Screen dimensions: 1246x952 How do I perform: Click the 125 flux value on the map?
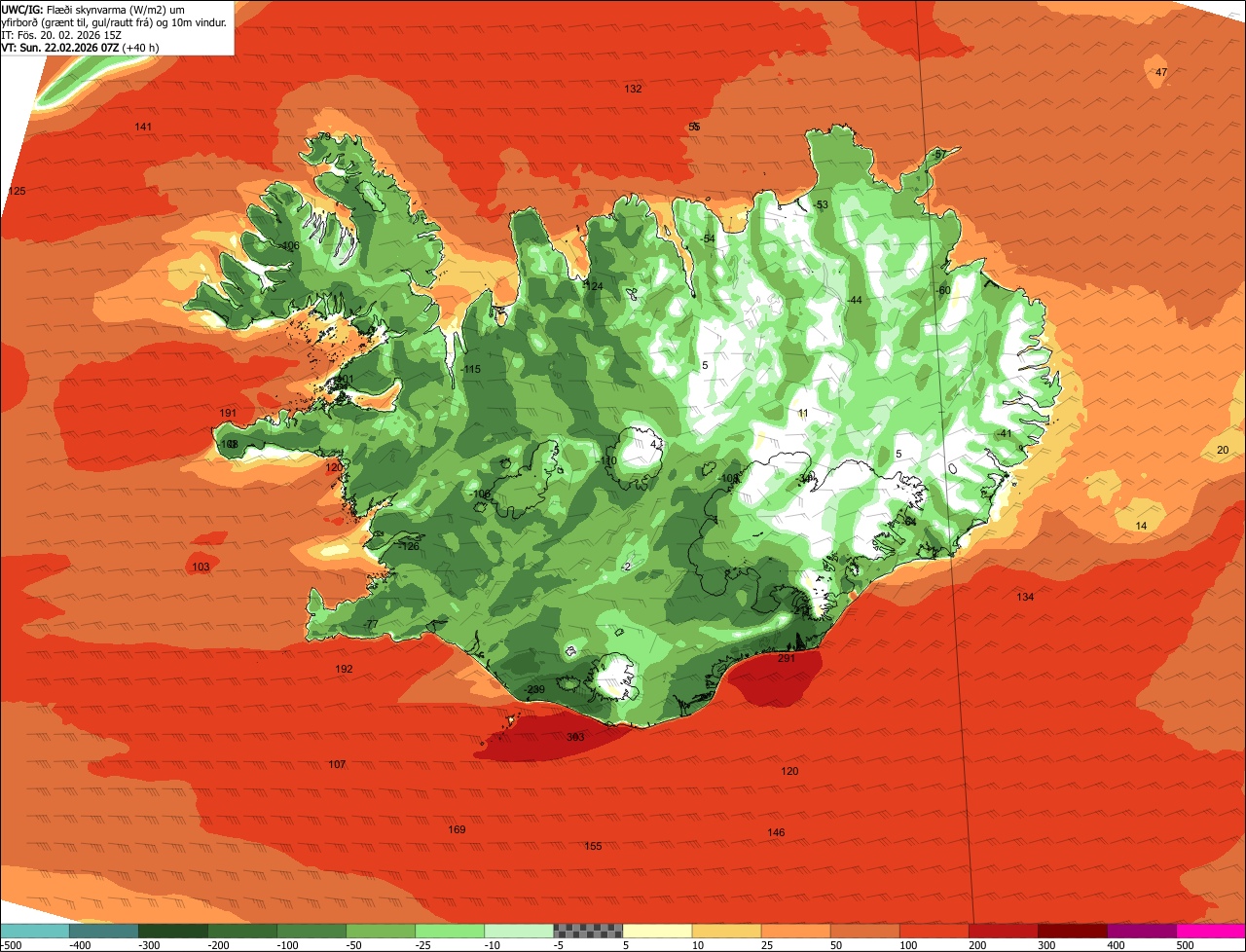(17, 191)
